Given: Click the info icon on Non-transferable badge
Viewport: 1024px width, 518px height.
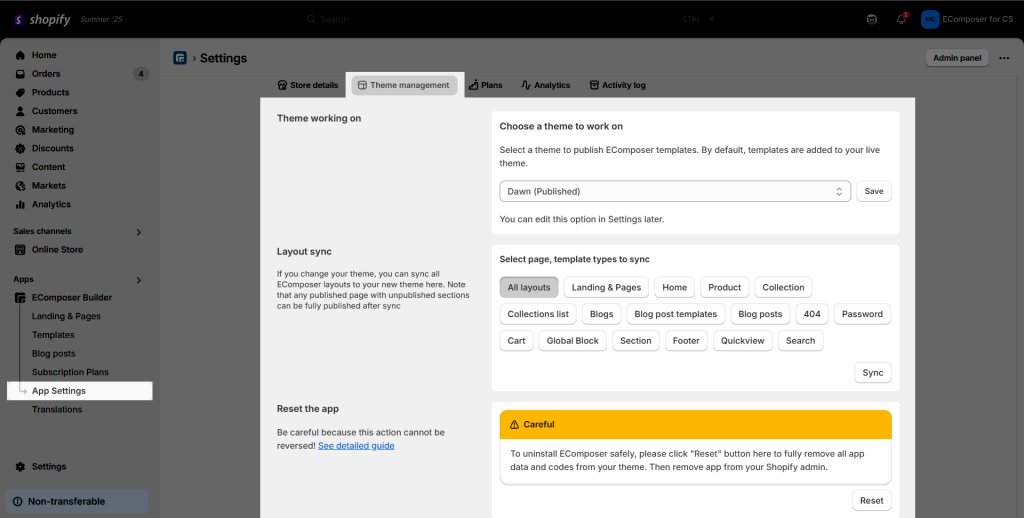Looking at the screenshot, I should pos(18,502).
